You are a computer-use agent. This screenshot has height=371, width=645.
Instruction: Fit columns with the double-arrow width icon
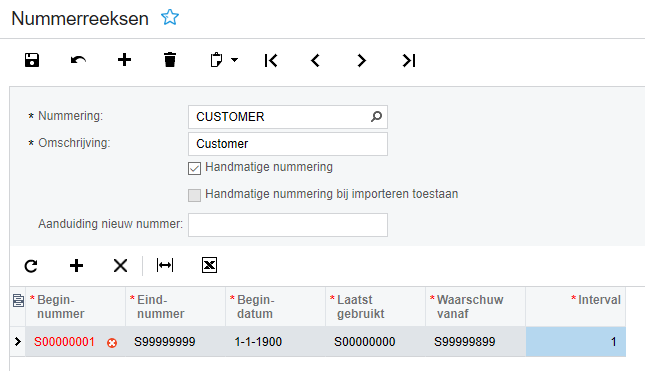165,265
